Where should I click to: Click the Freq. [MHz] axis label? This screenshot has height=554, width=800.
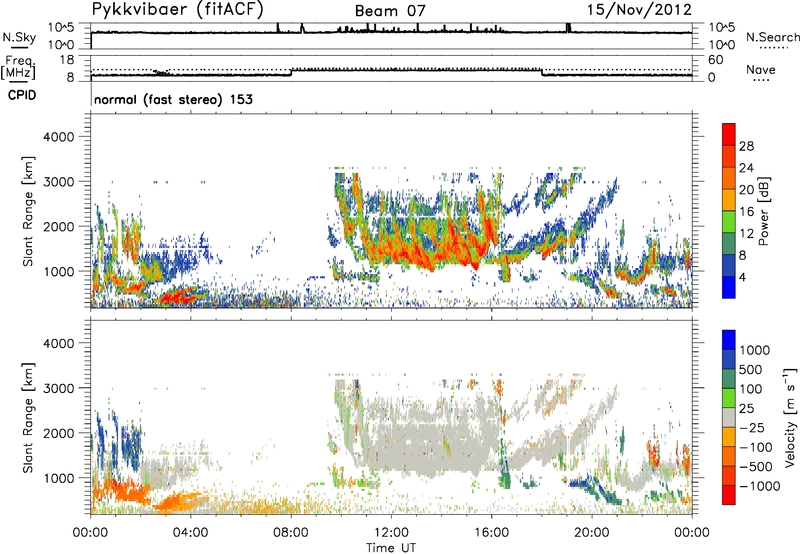[x=18, y=68]
